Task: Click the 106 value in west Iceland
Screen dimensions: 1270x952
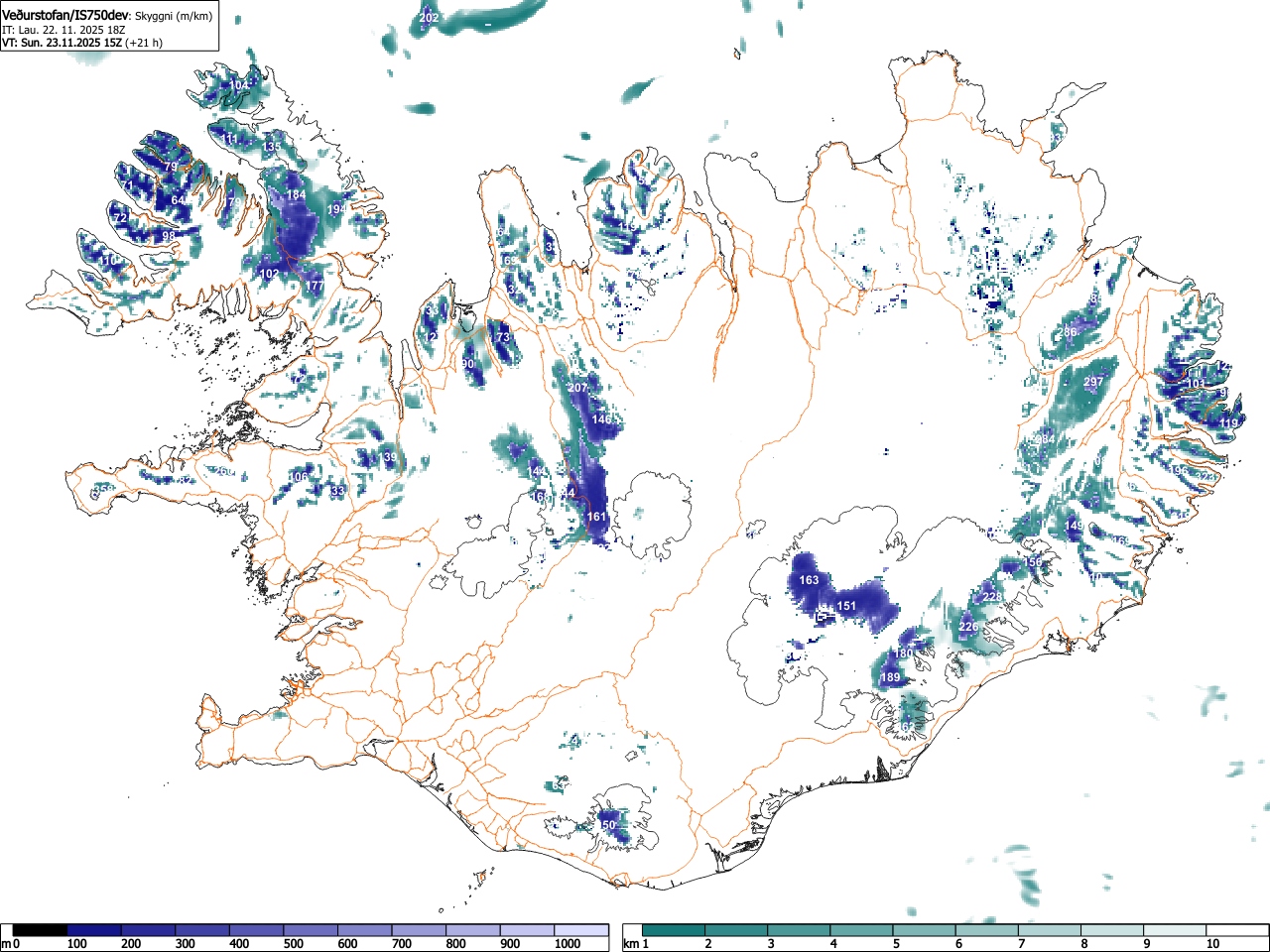Action: (298, 477)
